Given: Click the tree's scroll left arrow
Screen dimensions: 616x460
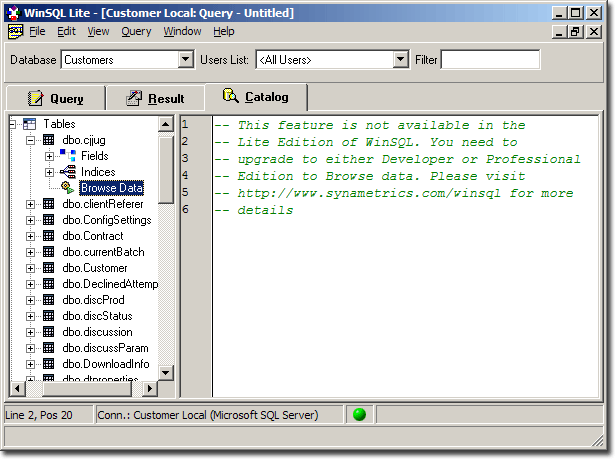Looking at the screenshot, I should [x=17, y=389].
